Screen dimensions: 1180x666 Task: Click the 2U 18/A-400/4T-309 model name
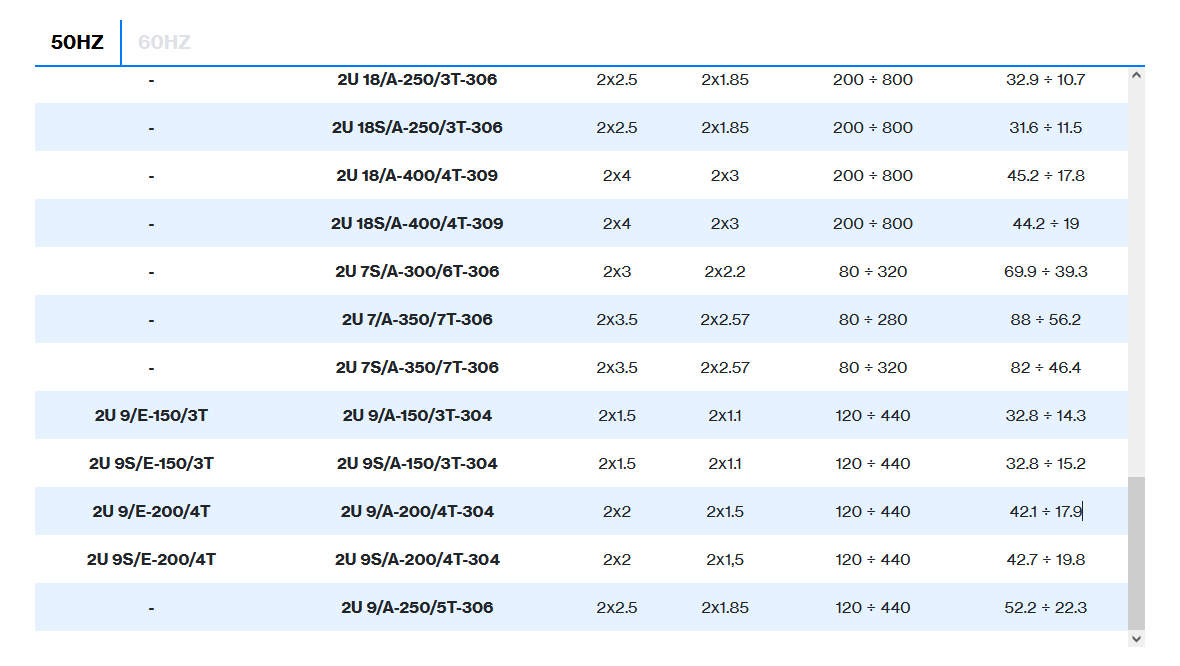[x=417, y=176]
